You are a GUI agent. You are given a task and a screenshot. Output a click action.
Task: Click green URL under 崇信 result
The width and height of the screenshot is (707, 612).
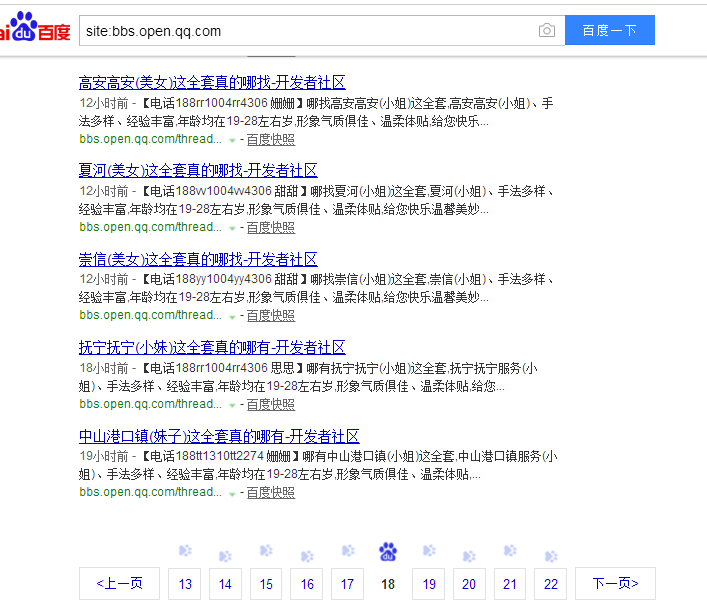click(150, 315)
